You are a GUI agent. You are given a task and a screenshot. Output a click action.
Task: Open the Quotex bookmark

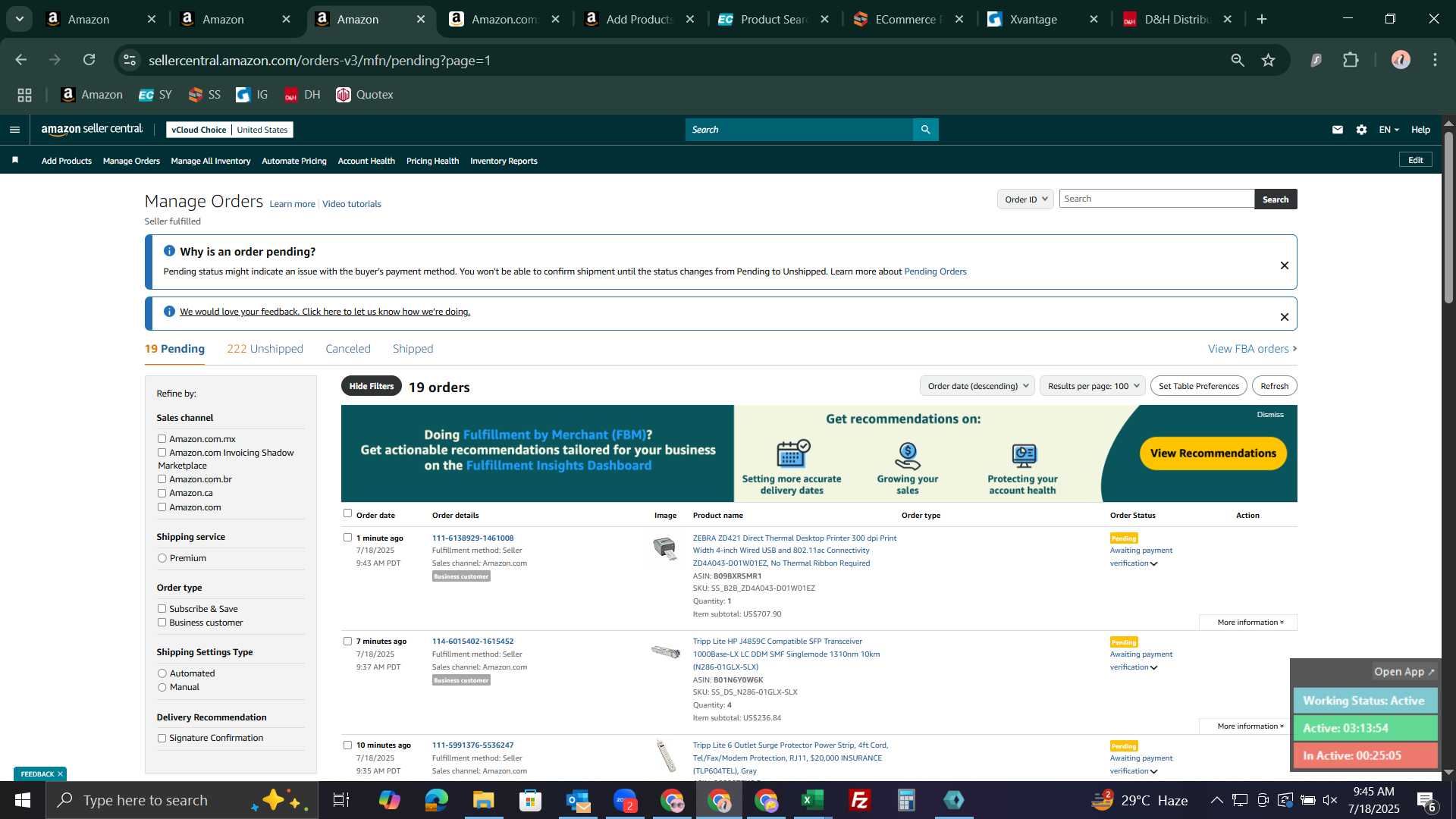click(365, 95)
